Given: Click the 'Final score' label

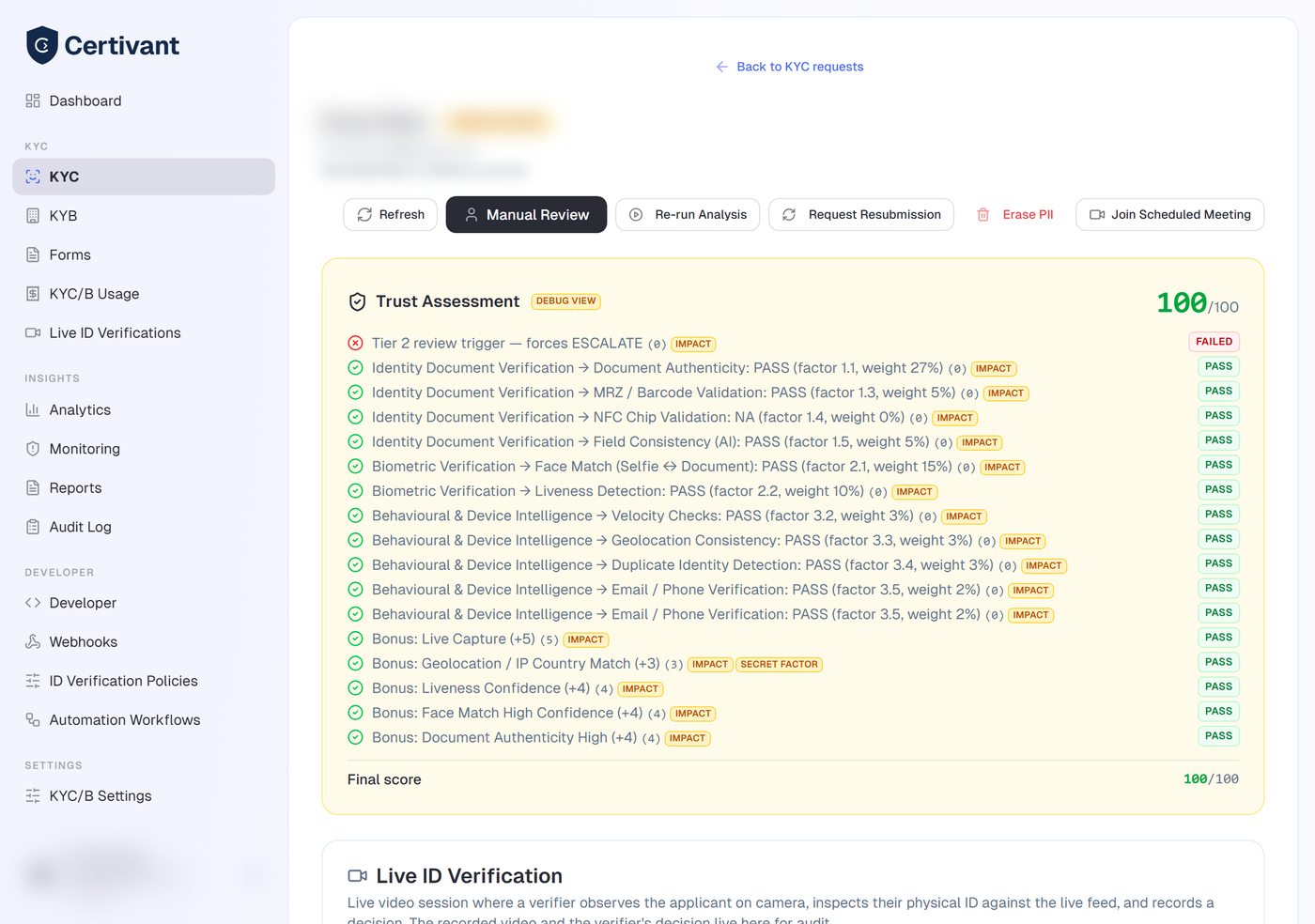Looking at the screenshot, I should click(x=384, y=779).
